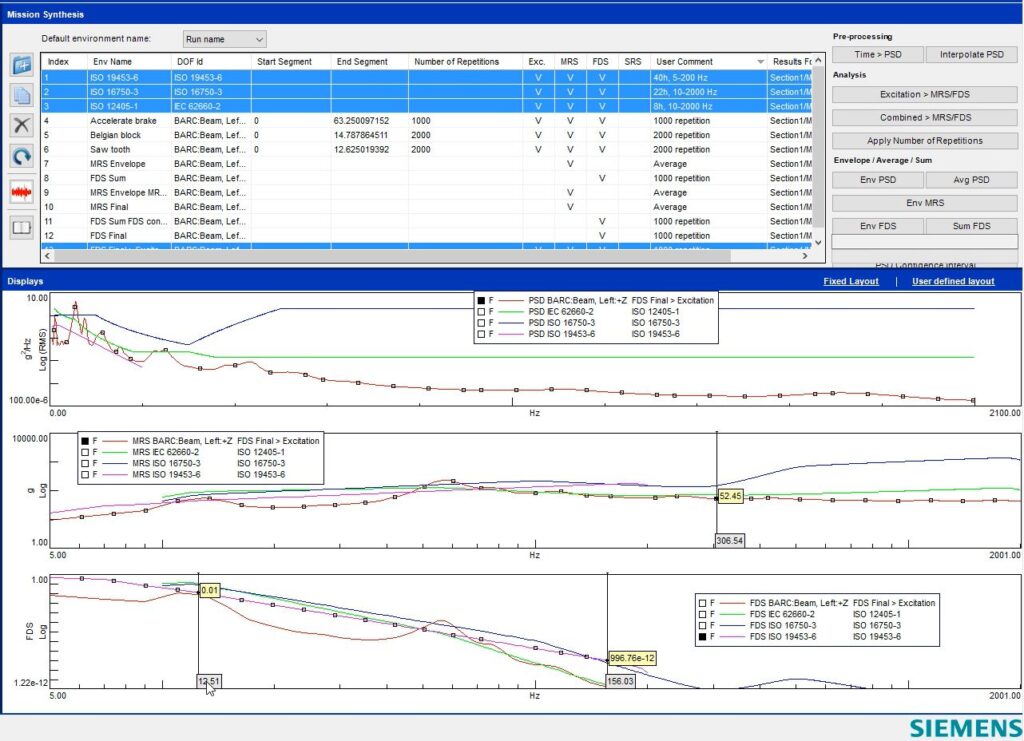Click the green color line for PSD IEC 62660-2
This screenshot has height=741, width=1024.
click(512, 311)
